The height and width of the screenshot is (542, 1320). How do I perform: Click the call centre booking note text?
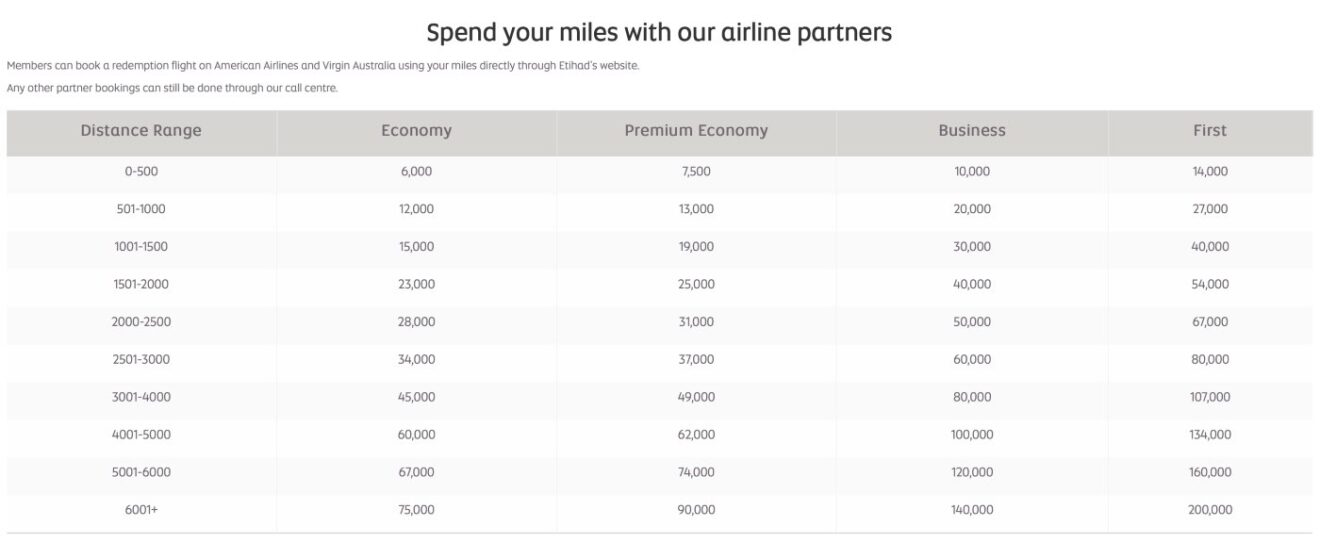(x=172, y=89)
